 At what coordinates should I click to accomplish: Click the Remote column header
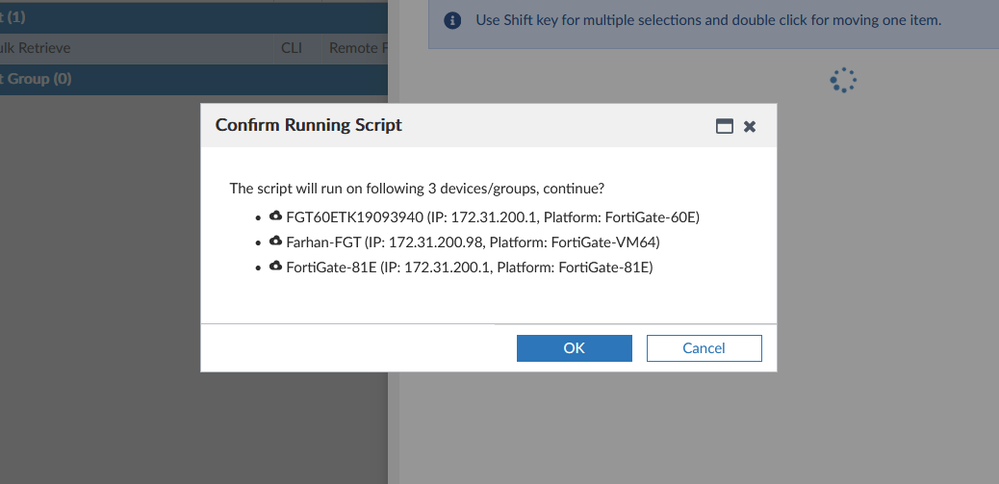355,48
